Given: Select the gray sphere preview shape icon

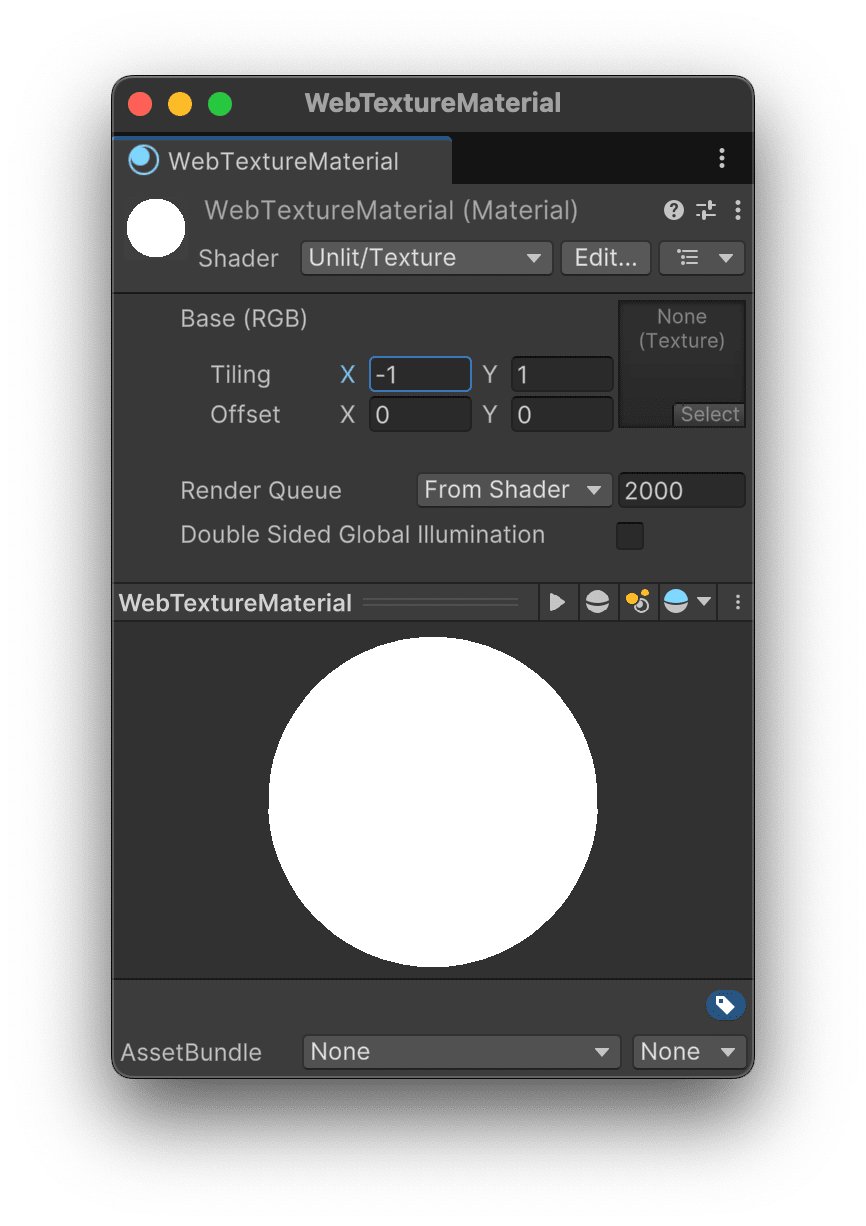Looking at the screenshot, I should point(597,602).
